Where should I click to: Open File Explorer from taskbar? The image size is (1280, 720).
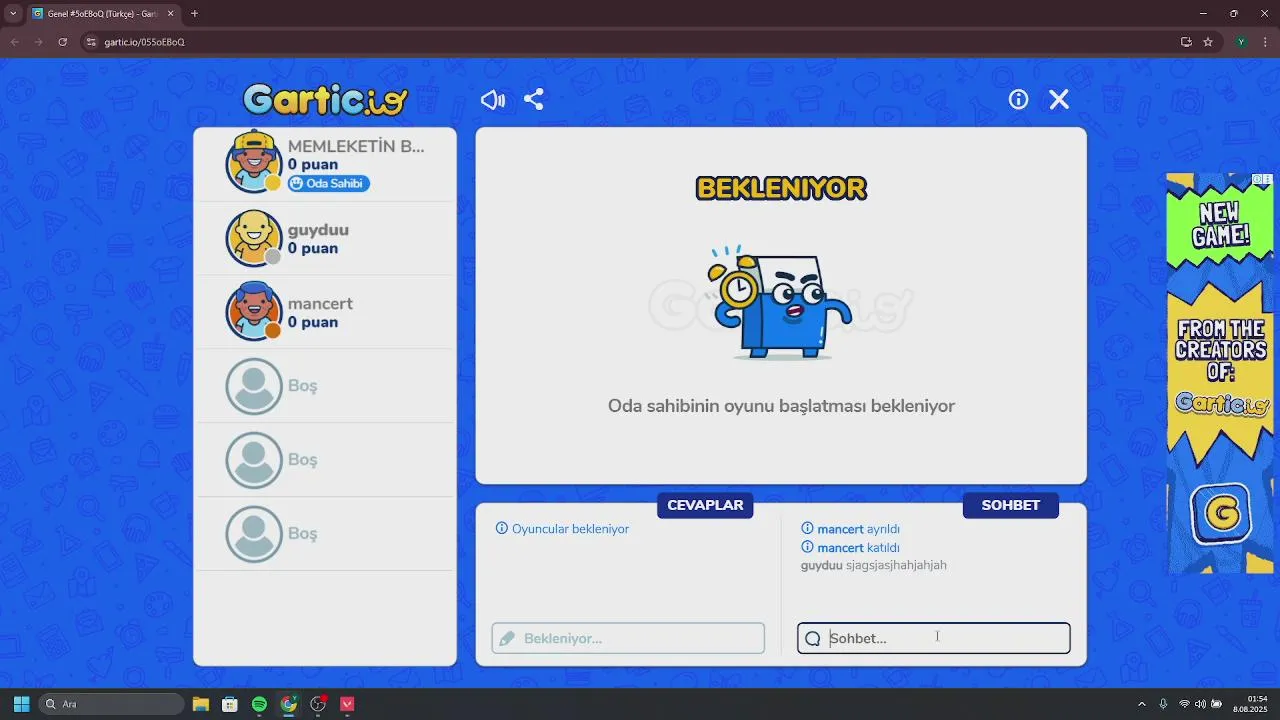point(200,704)
